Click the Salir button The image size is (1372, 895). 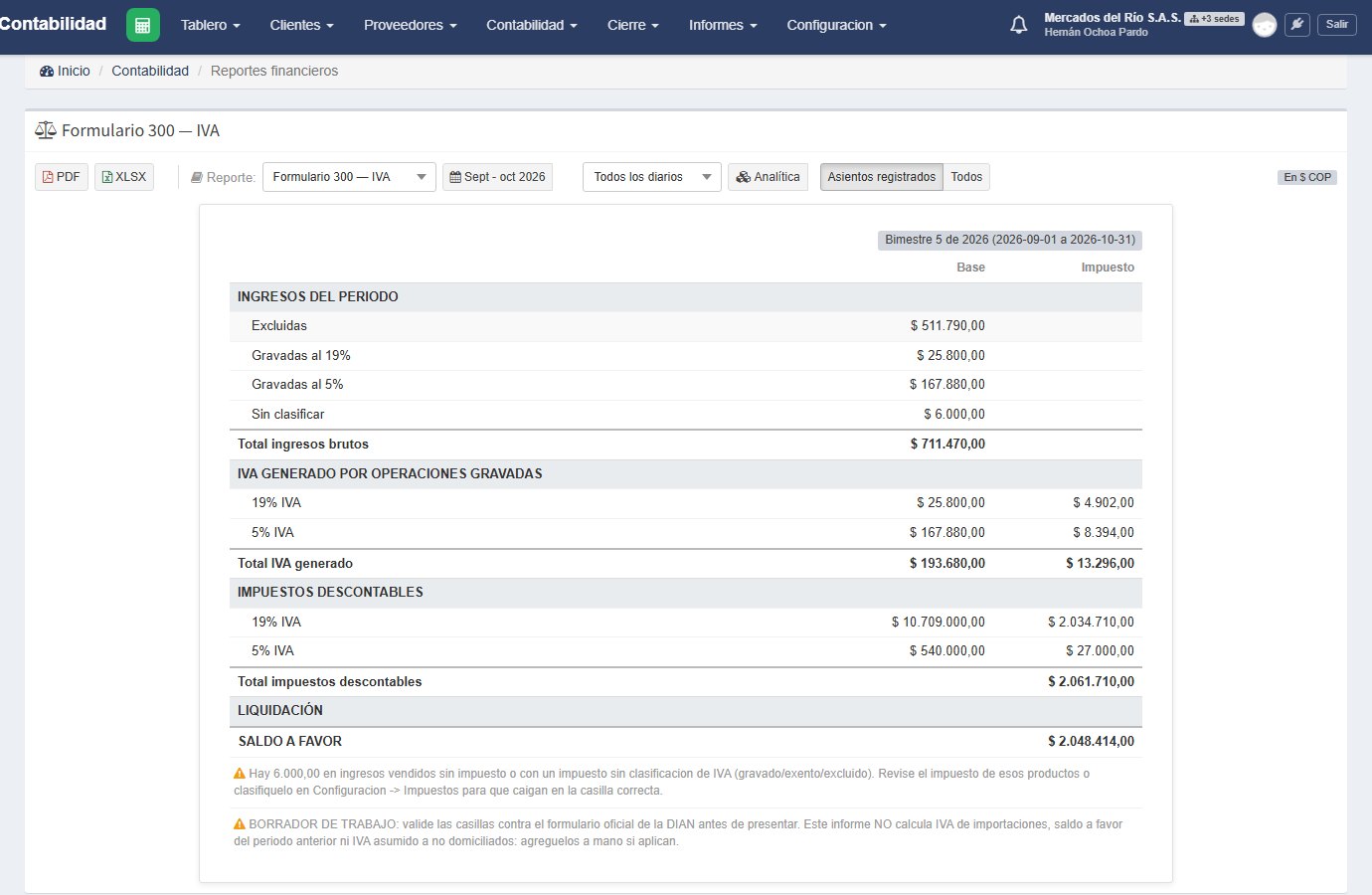(x=1337, y=24)
